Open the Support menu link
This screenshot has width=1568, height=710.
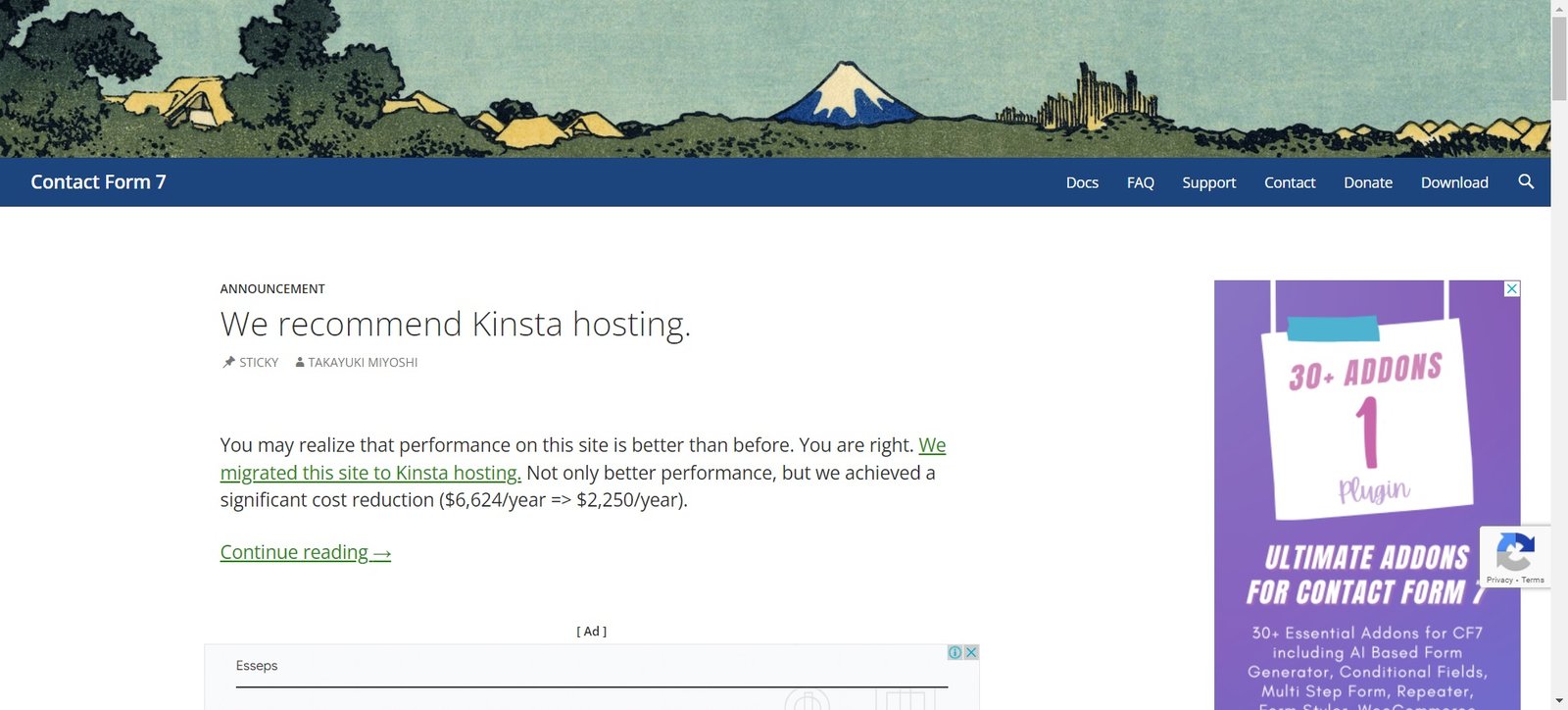(x=1208, y=182)
